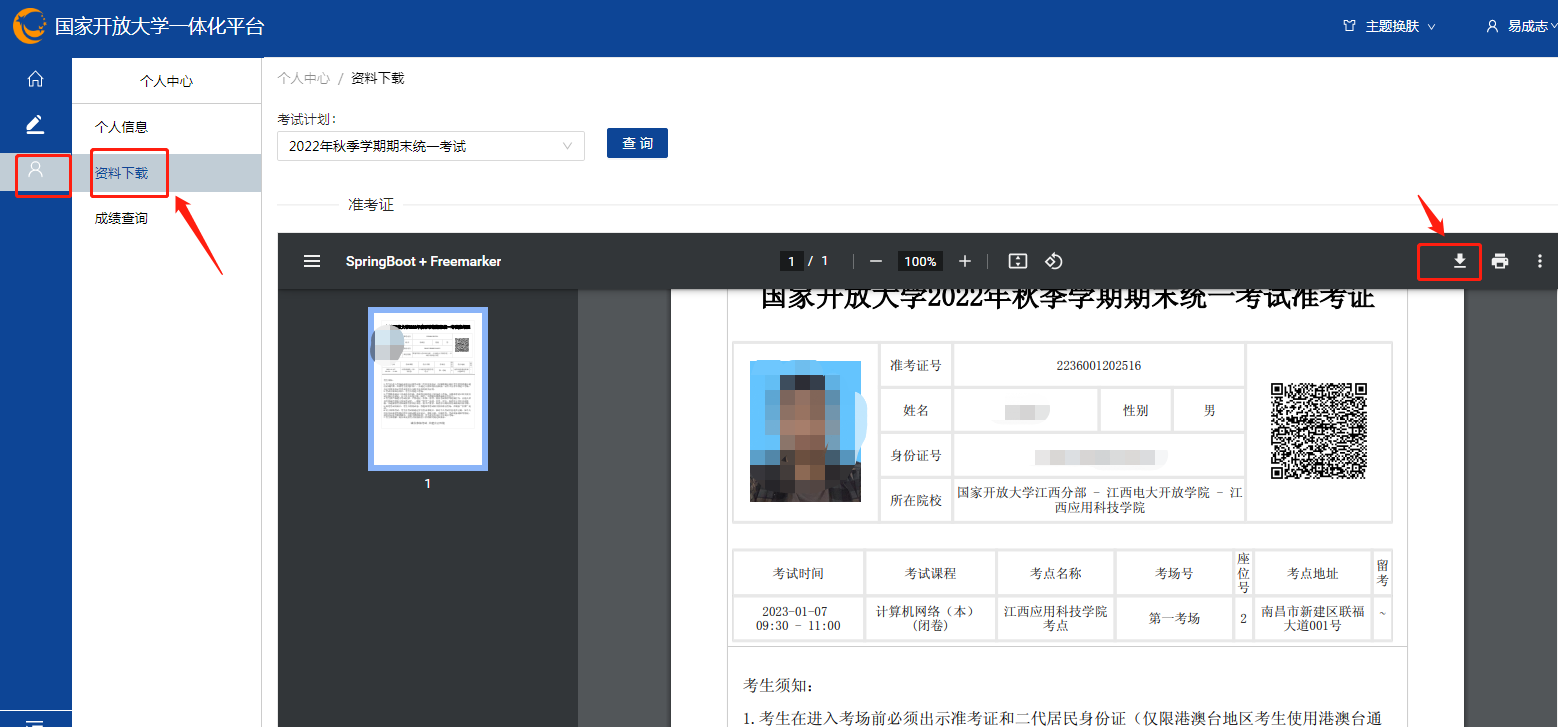The height and width of the screenshot is (727, 1558).
Task: Zoom in the PDF with plus icon
Action: pyautogui.click(x=965, y=261)
